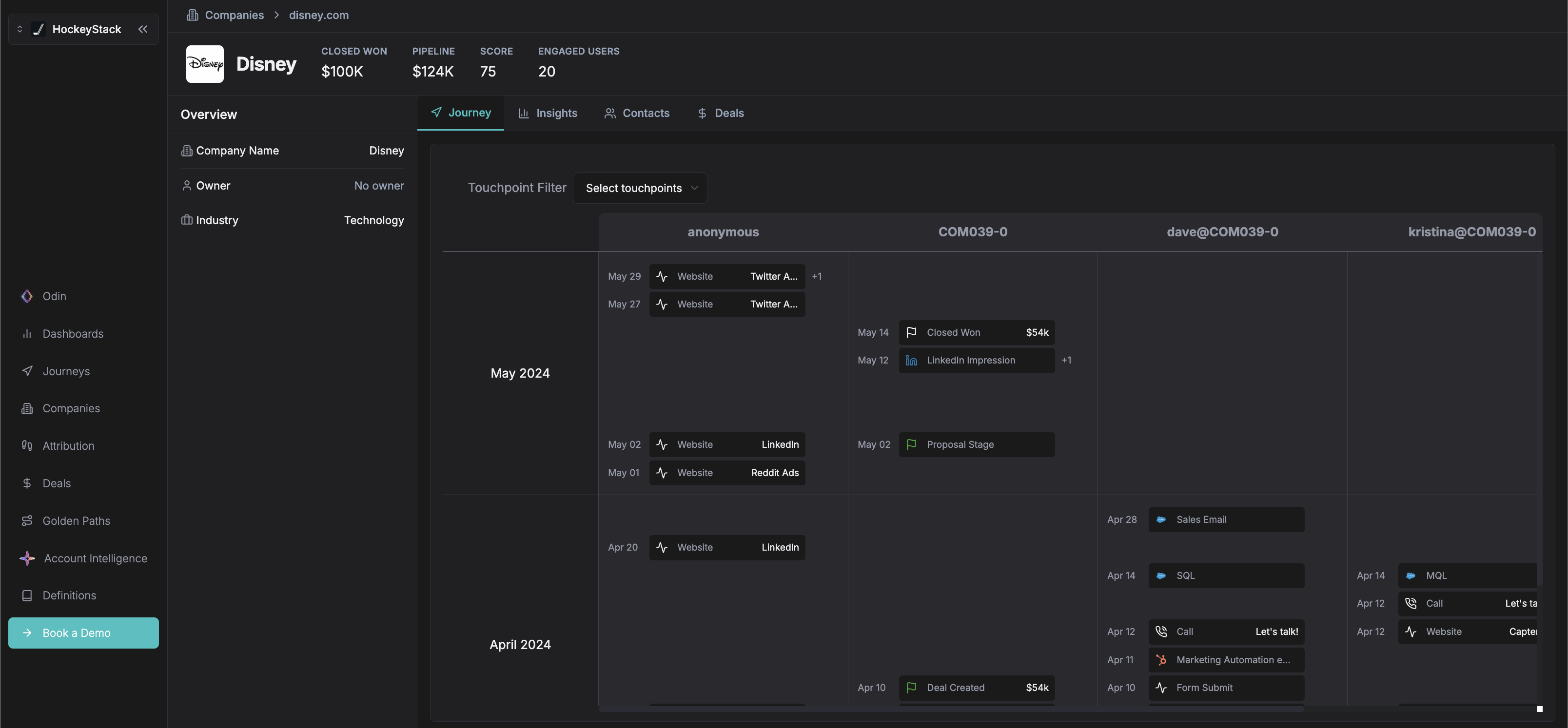
Task: Click the Pipeline $124K value
Action: pos(433,72)
